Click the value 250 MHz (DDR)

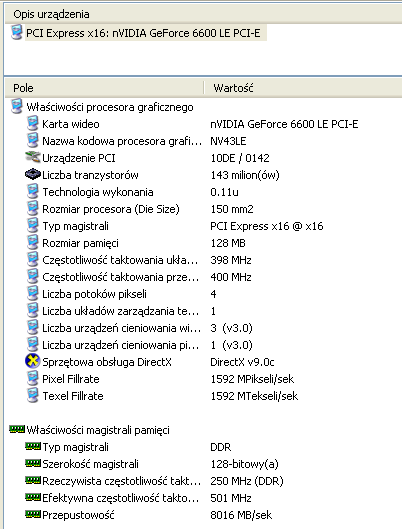247,481
